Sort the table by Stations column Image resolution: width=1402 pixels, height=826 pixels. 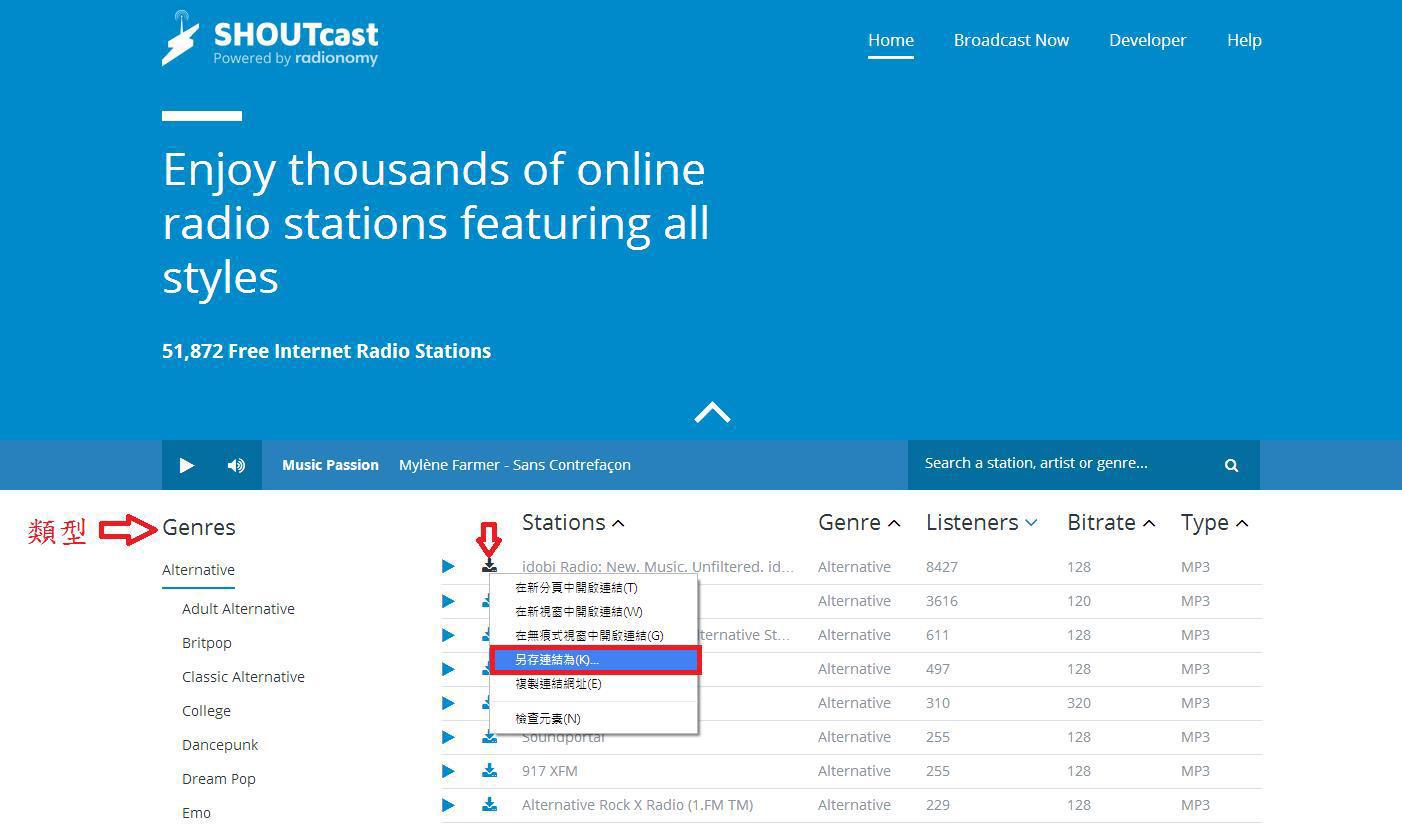(573, 523)
